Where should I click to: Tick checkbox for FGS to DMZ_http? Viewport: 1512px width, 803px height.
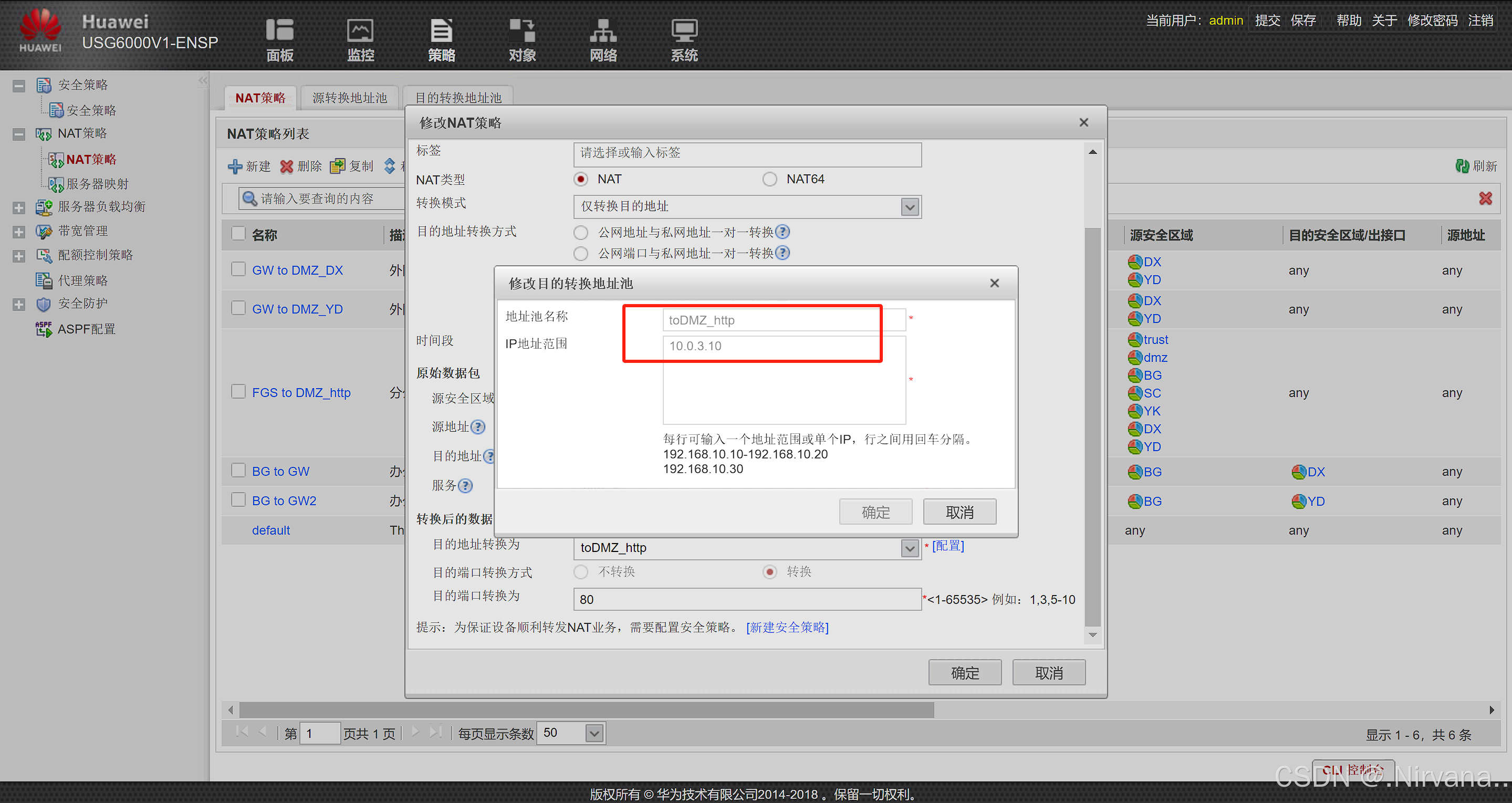click(x=238, y=391)
